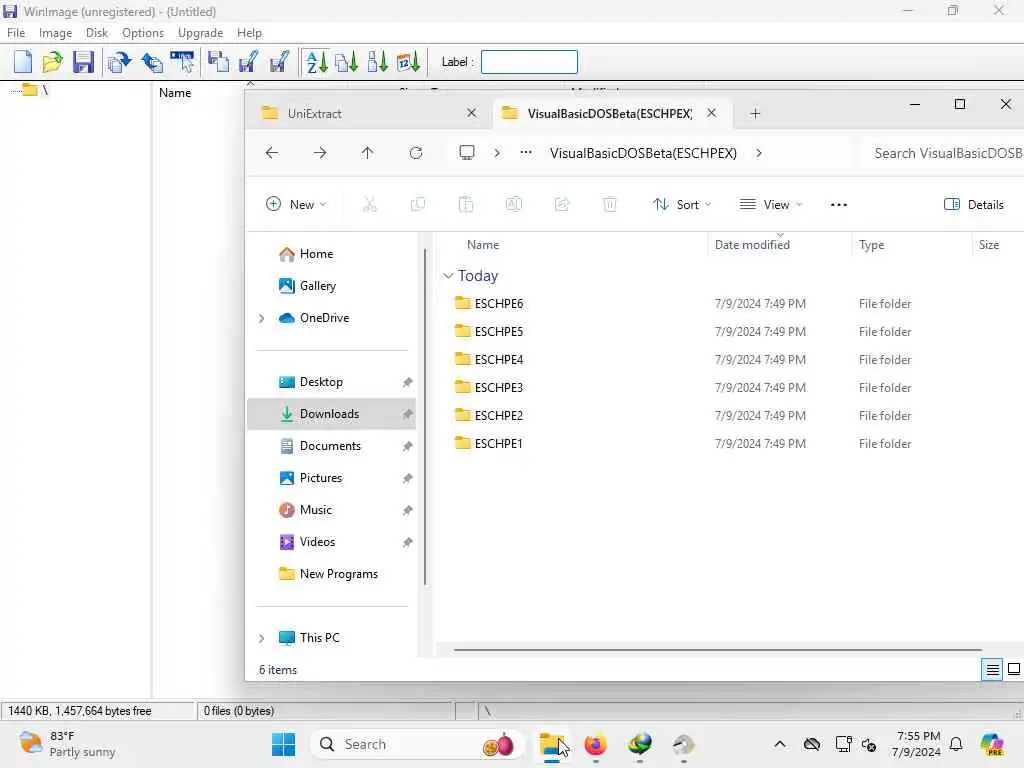This screenshot has height=768, width=1024.
Task: Click the PC monitor icon in address bar
Action: tap(467, 153)
